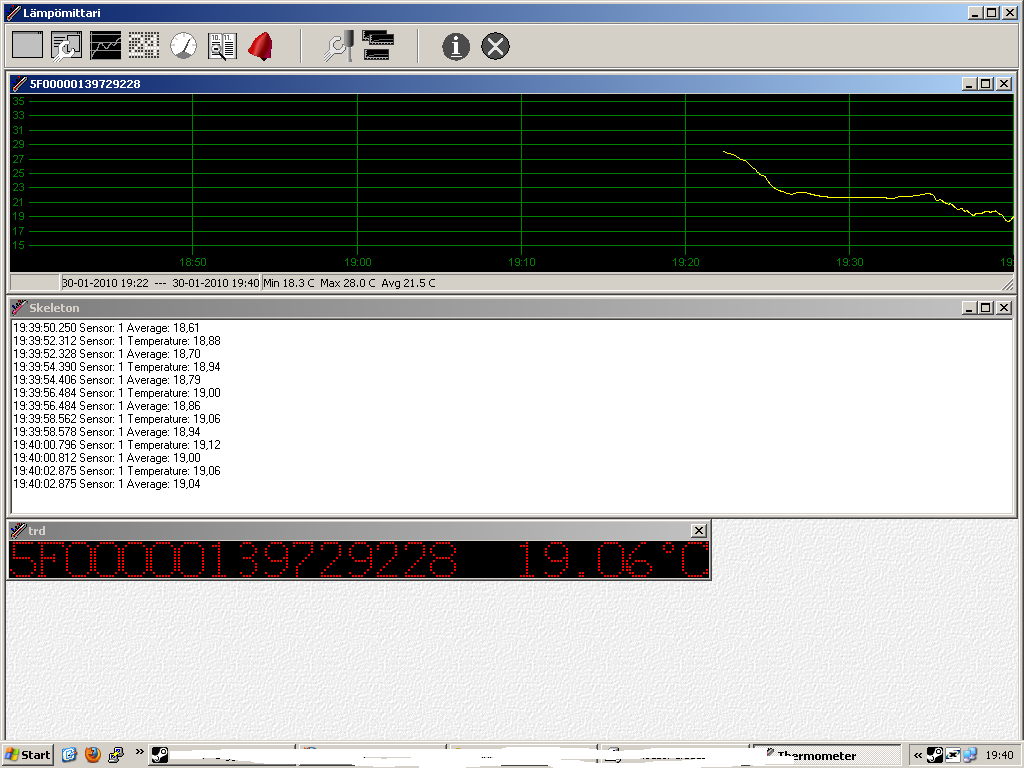
Task: Open the calendar log search icon
Action: pos(222,45)
